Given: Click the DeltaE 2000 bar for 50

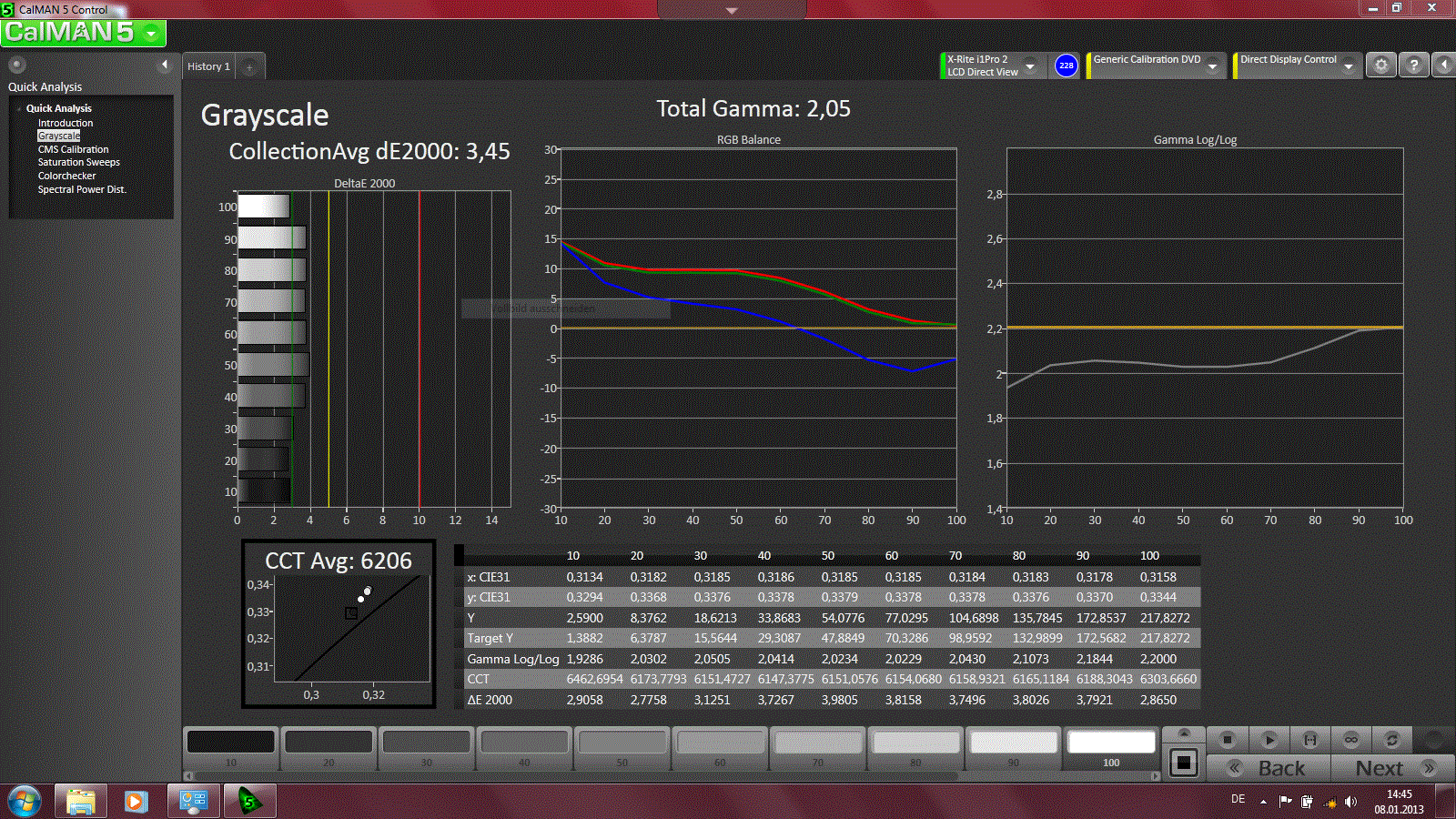Looking at the screenshot, I should (x=273, y=365).
